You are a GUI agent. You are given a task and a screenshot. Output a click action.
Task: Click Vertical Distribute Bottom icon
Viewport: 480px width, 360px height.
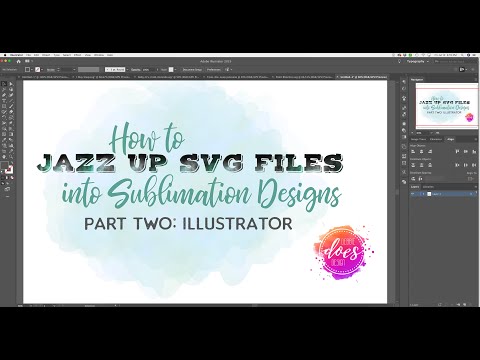(x=430, y=165)
